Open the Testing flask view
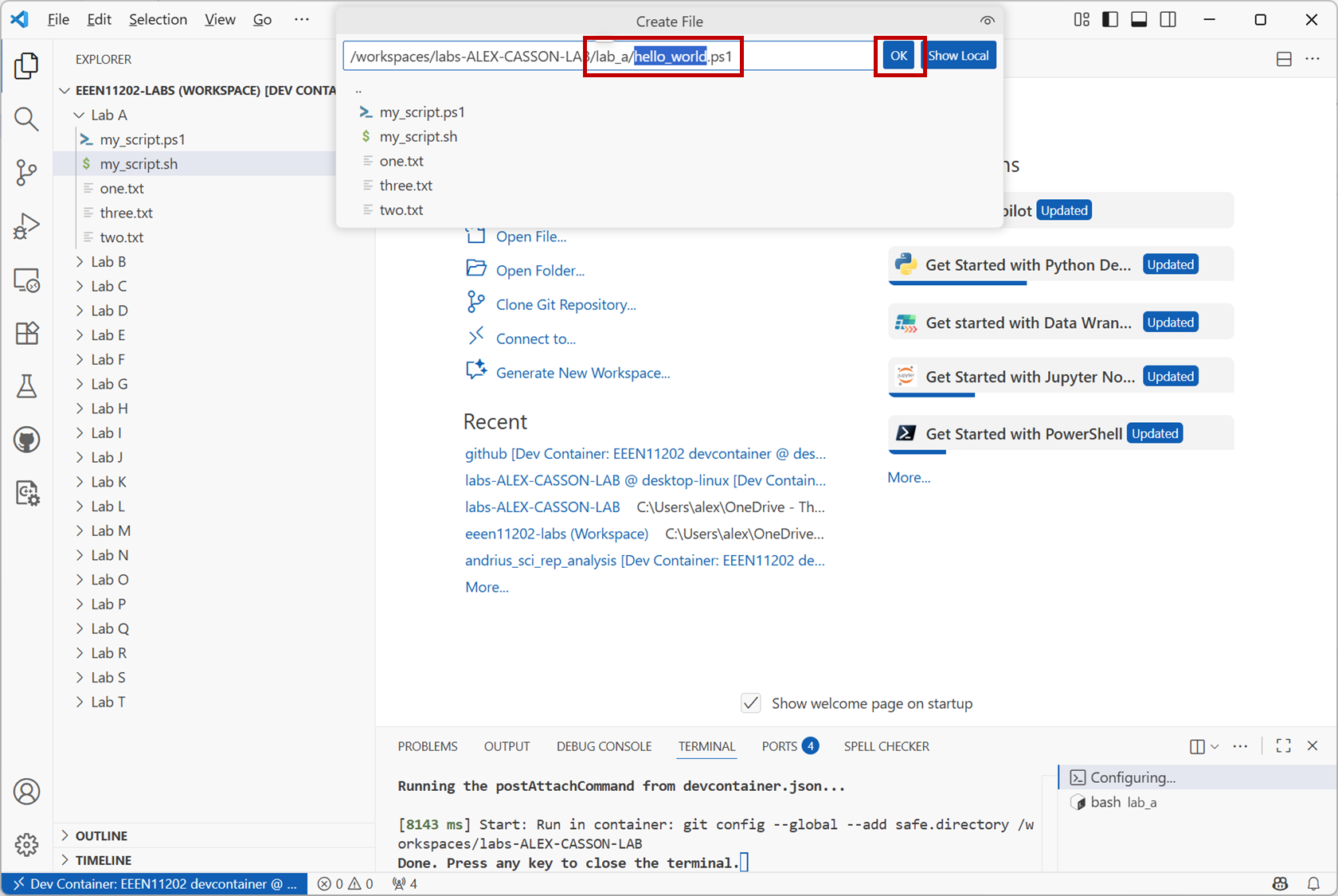The image size is (1338, 896). click(x=26, y=386)
